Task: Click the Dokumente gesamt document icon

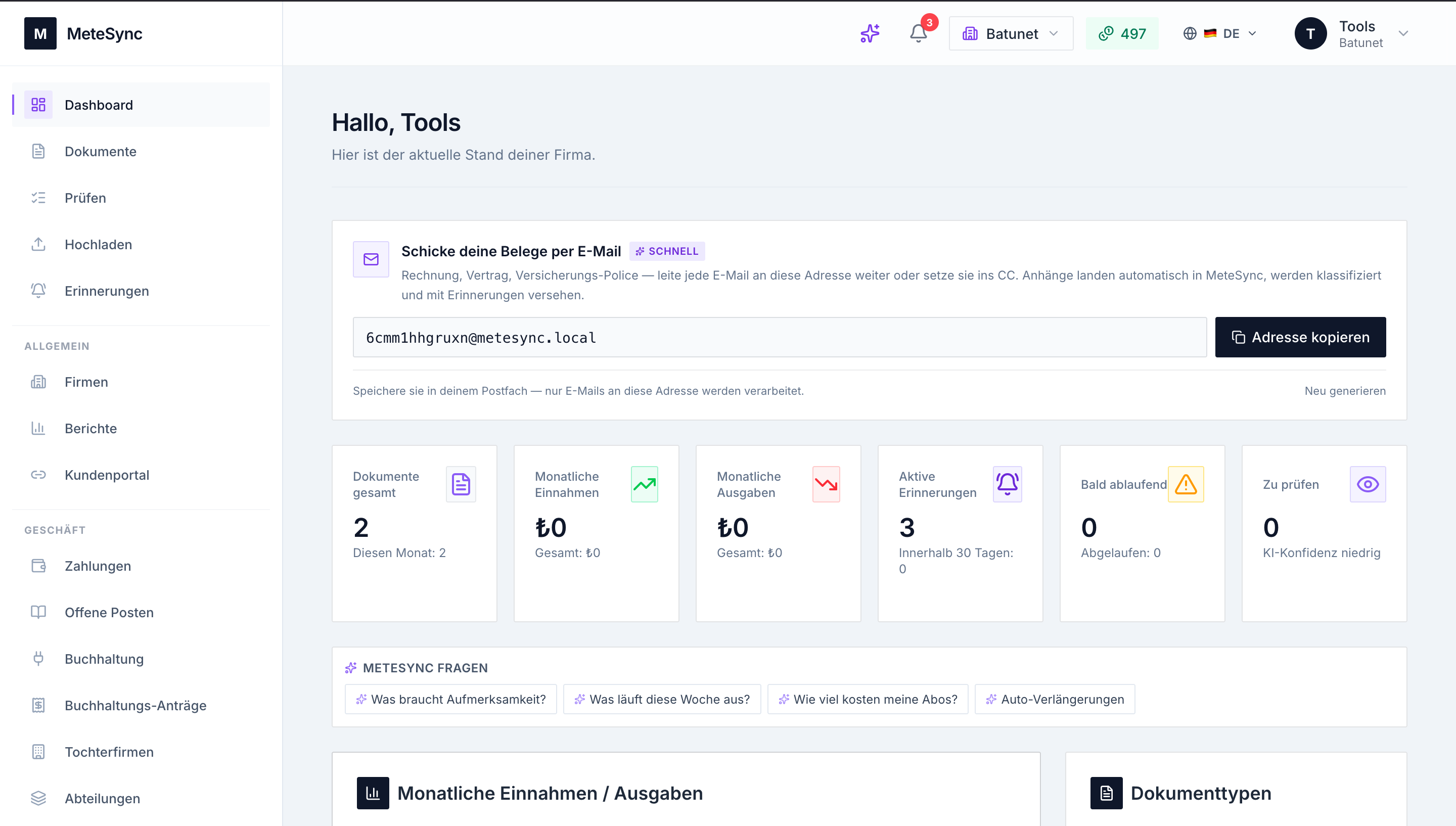Action: tap(461, 484)
